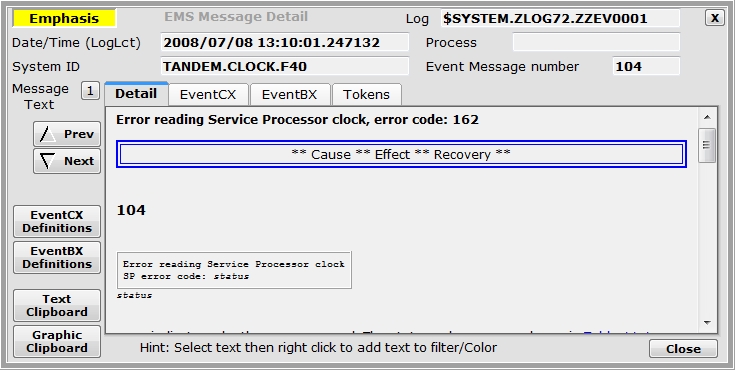The height and width of the screenshot is (370, 735).
Task: Click the Cause Effect Recovery banner
Action: pos(401,154)
